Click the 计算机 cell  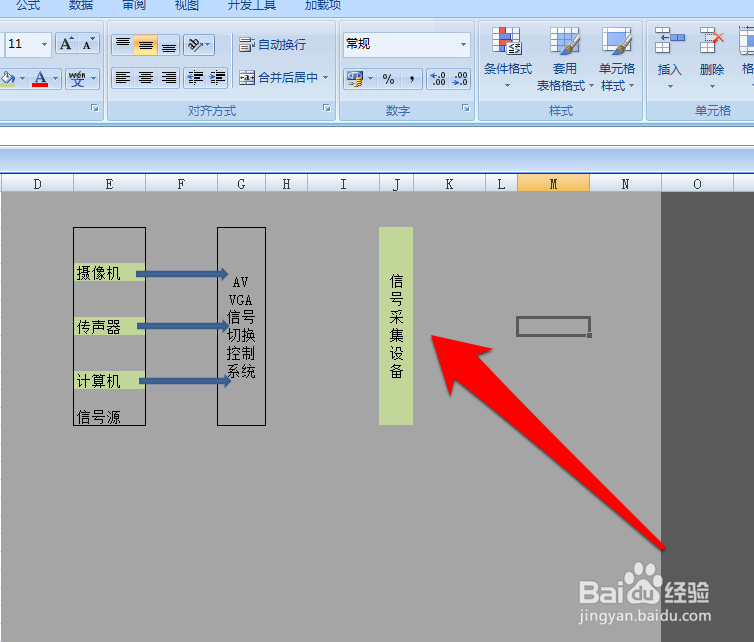point(109,380)
